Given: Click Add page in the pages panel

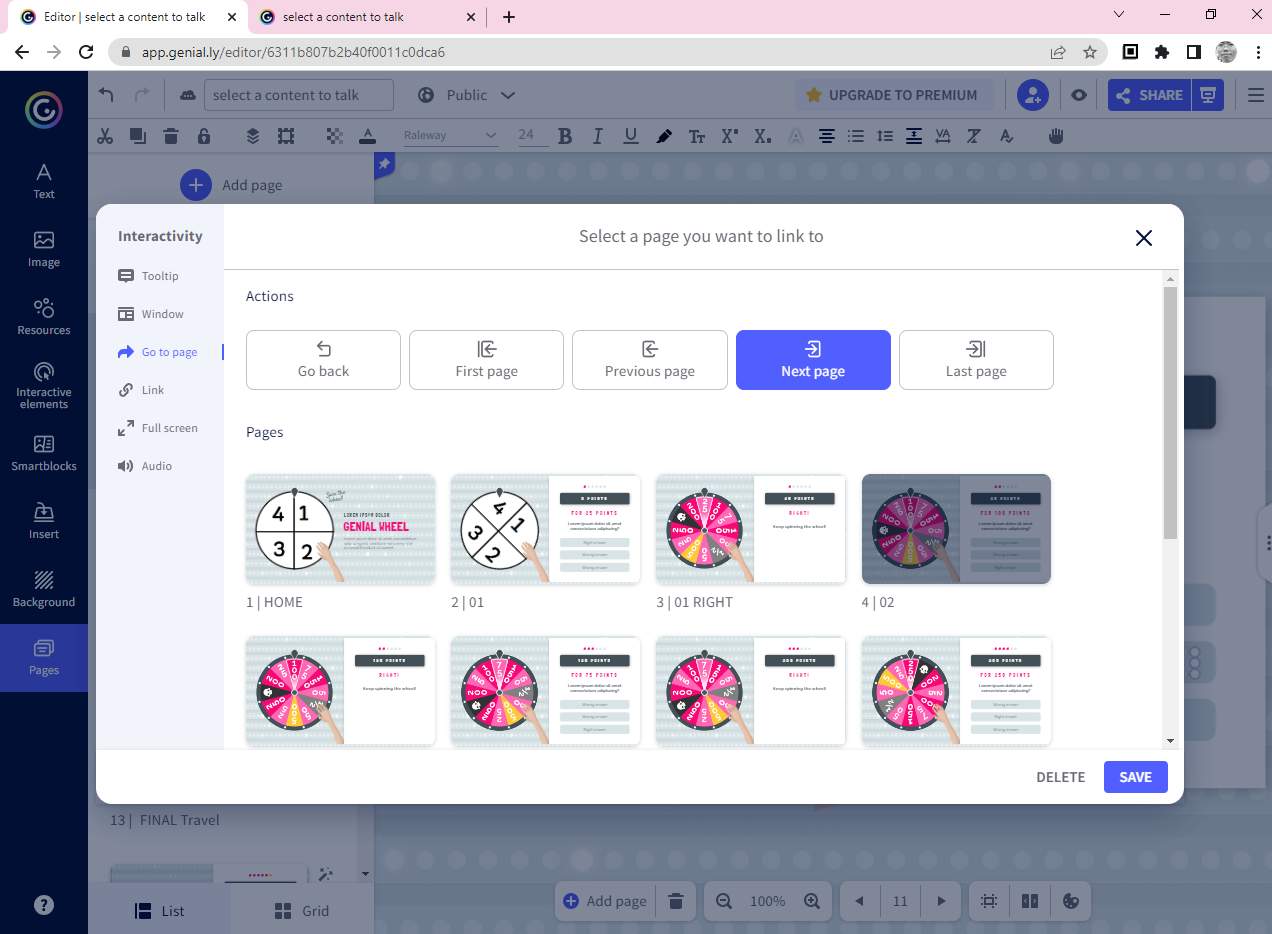Looking at the screenshot, I should (x=231, y=185).
